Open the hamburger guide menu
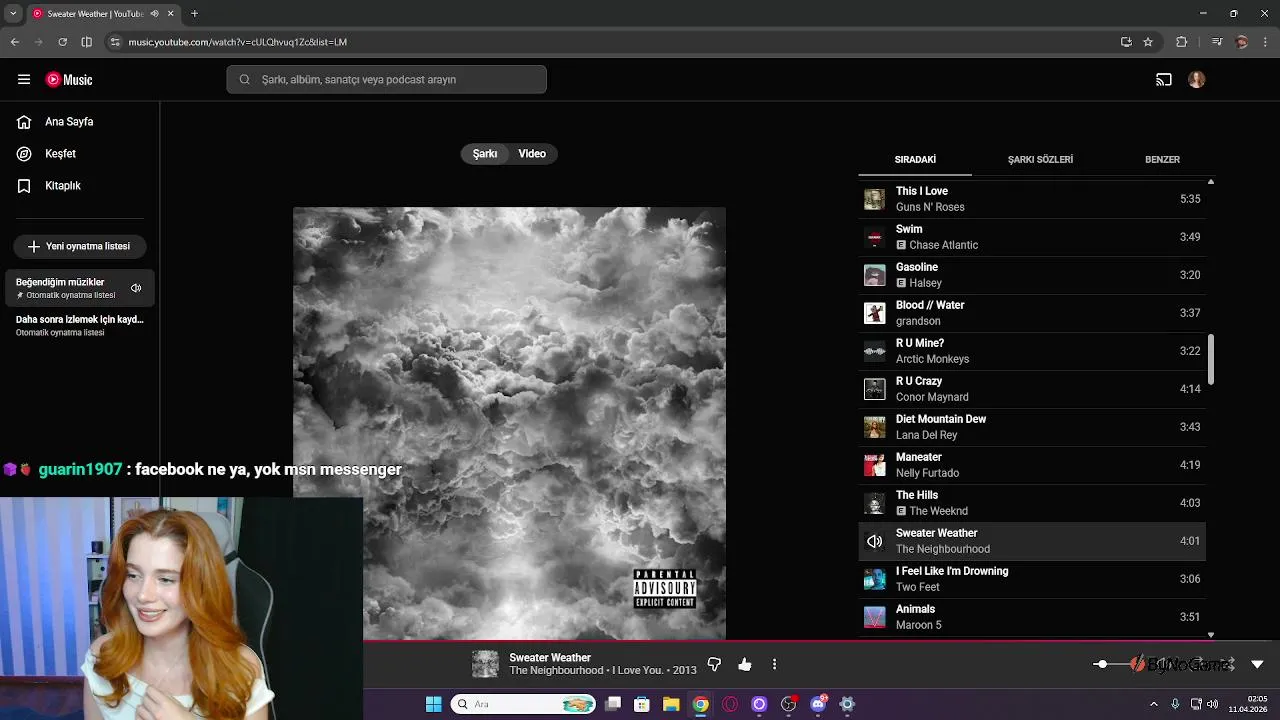Viewport: 1280px width, 720px height. pos(24,80)
